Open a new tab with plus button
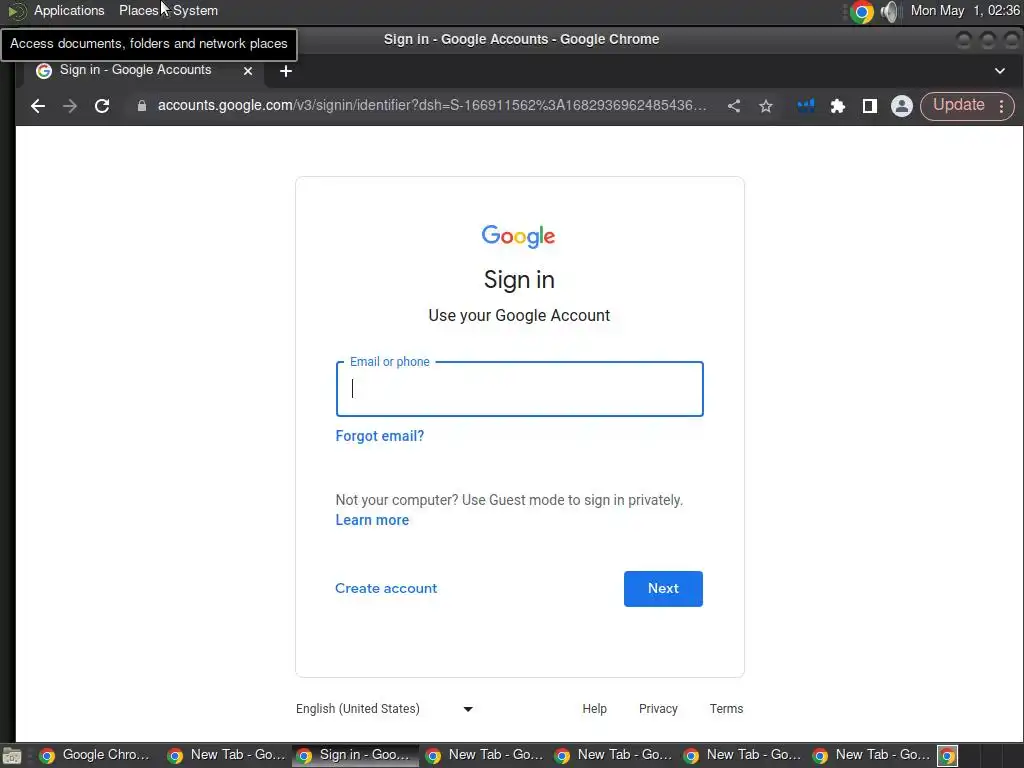 click(x=285, y=71)
